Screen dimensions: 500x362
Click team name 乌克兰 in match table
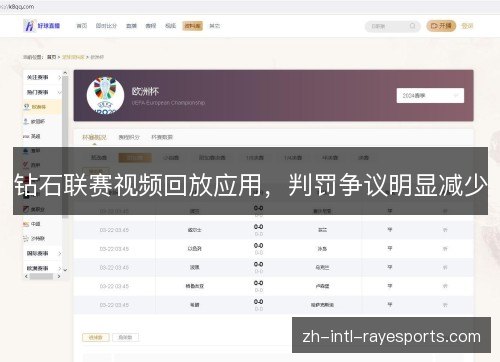coord(322,267)
